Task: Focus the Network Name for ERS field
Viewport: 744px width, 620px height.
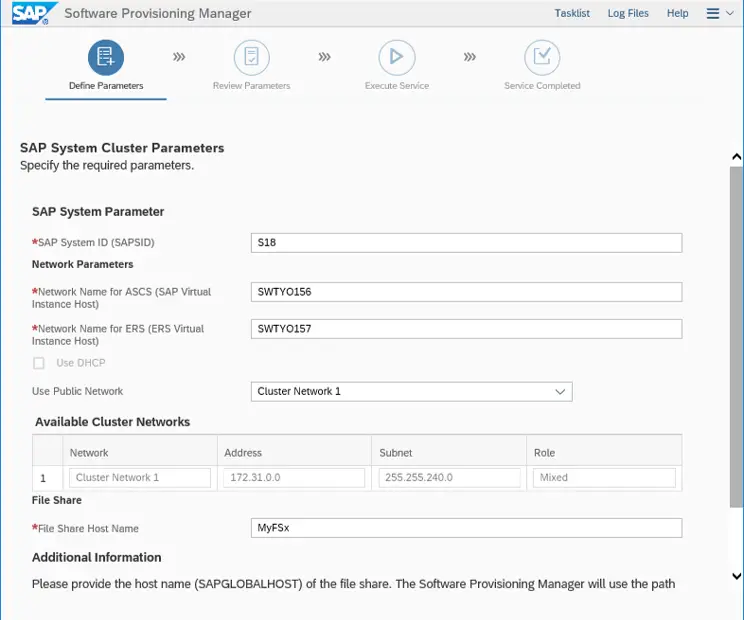Action: (x=466, y=329)
